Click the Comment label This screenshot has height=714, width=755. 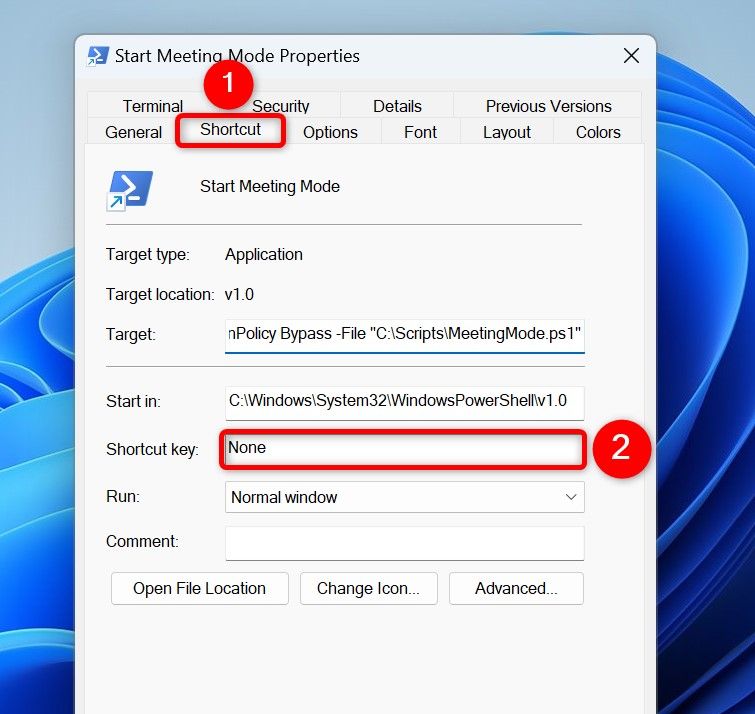click(142, 541)
